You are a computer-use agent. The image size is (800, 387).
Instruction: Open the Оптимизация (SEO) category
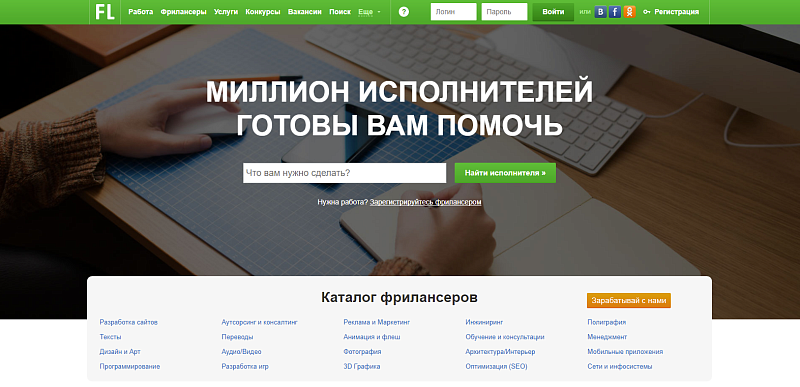(x=496, y=366)
